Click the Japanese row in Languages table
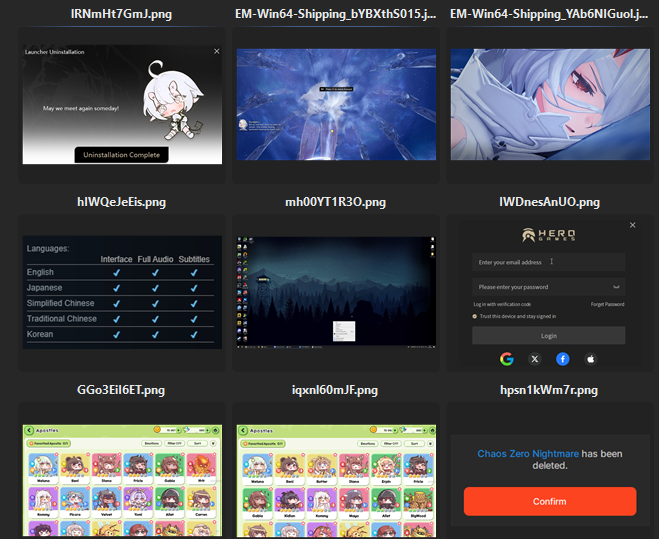 [x=120, y=288]
